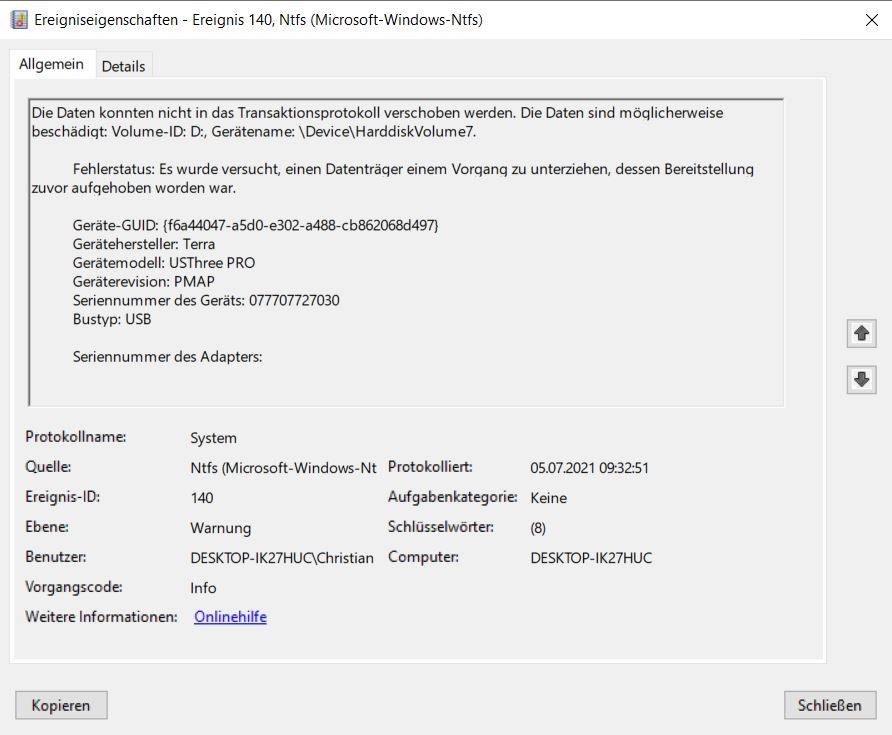892x735 pixels.
Task: Open the Onlinehilfe link
Action: click(x=230, y=617)
